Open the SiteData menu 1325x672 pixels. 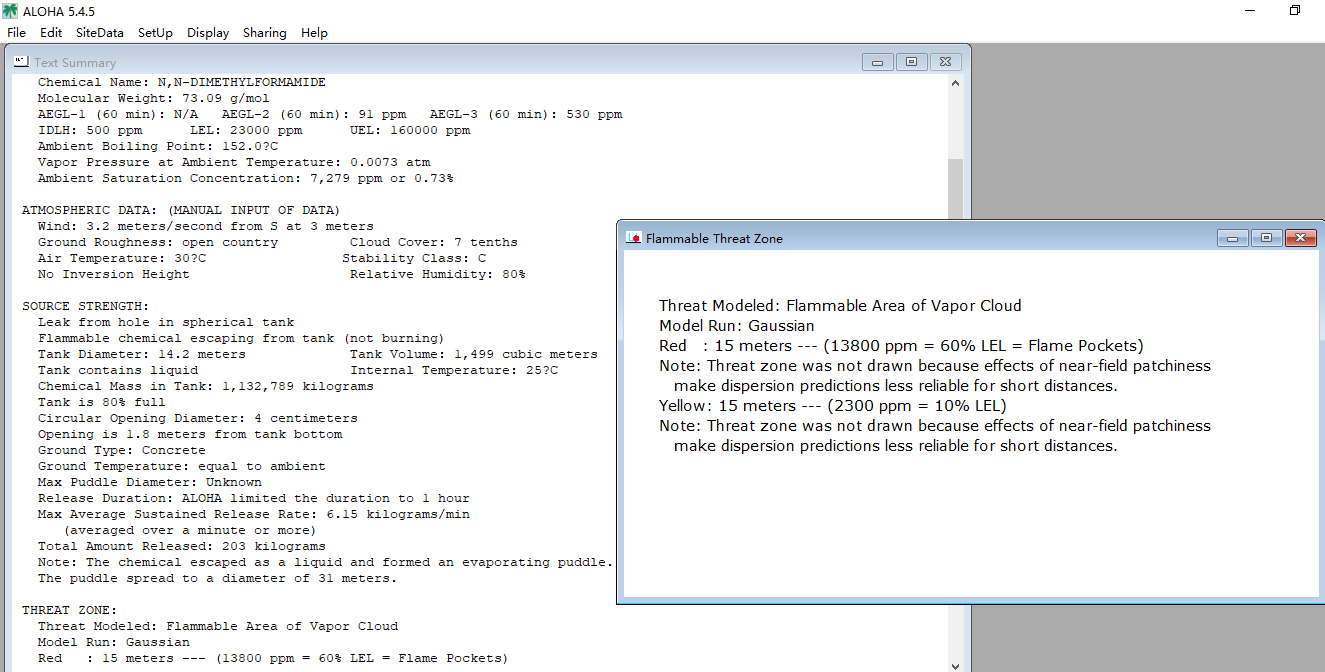tap(100, 33)
